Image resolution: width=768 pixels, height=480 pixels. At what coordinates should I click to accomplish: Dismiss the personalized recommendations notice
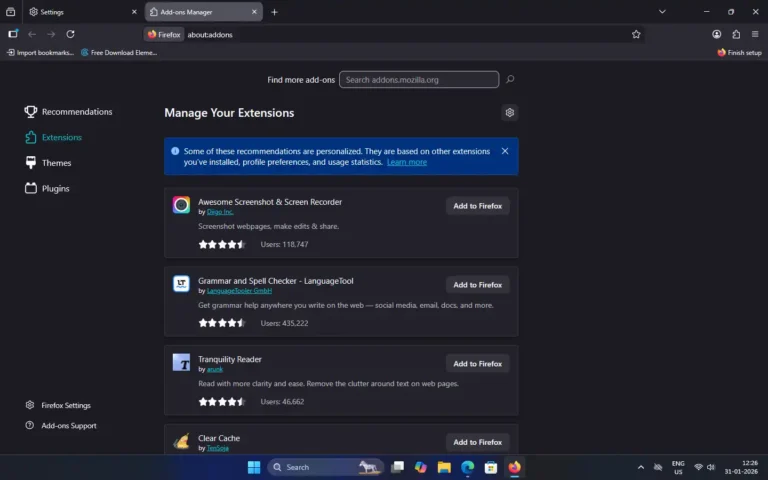point(505,151)
